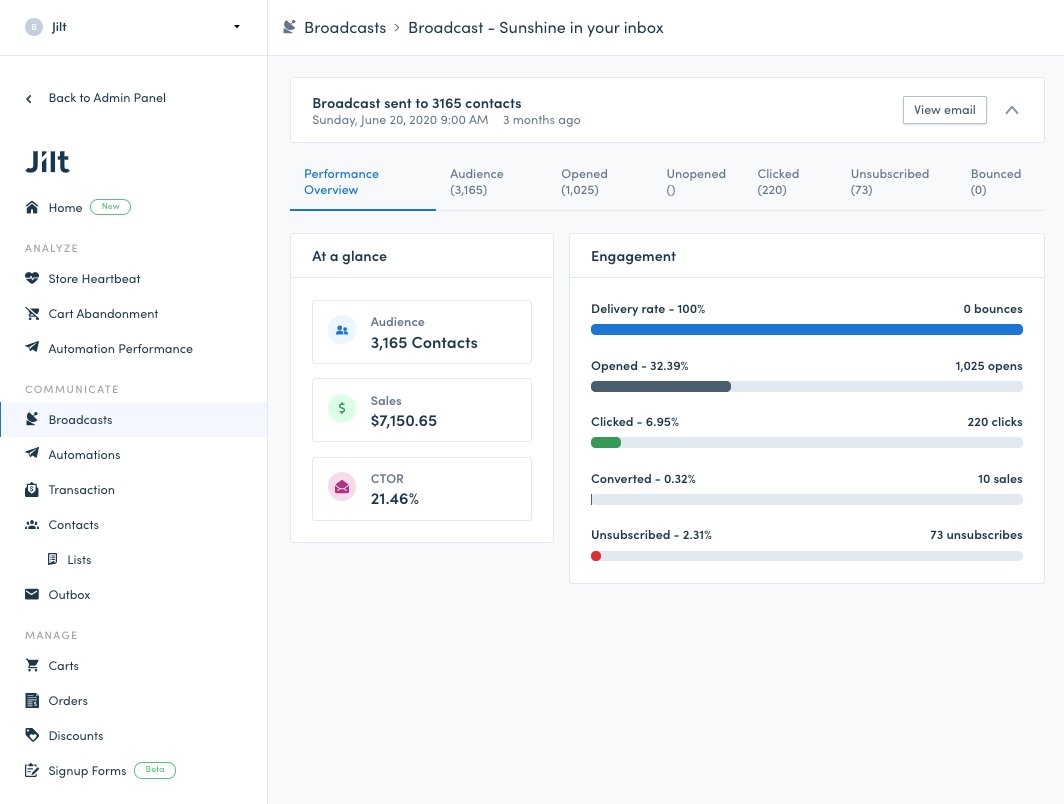1064x804 pixels.
Task: Click the Transaction receipt icon
Action: [x=32, y=489]
